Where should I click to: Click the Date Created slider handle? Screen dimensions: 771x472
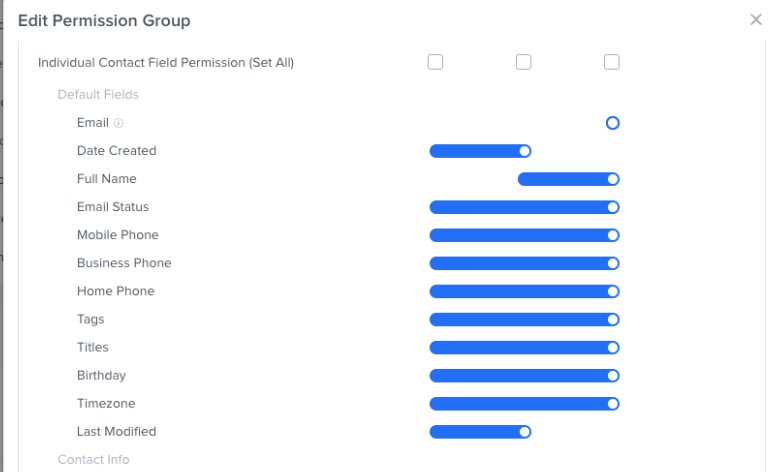coord(525,151)
